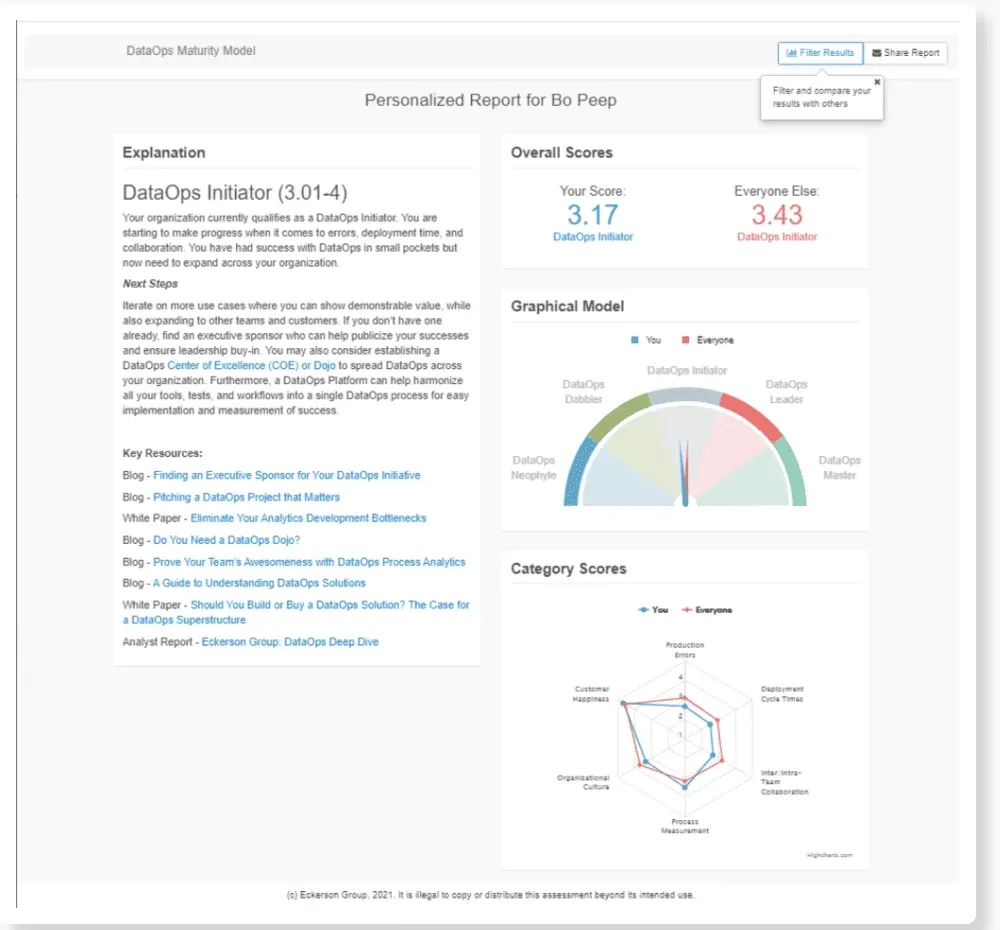1000x930 pixels.
Task: Toggle You series in Category Scores legend
Action: click(653, 610)
